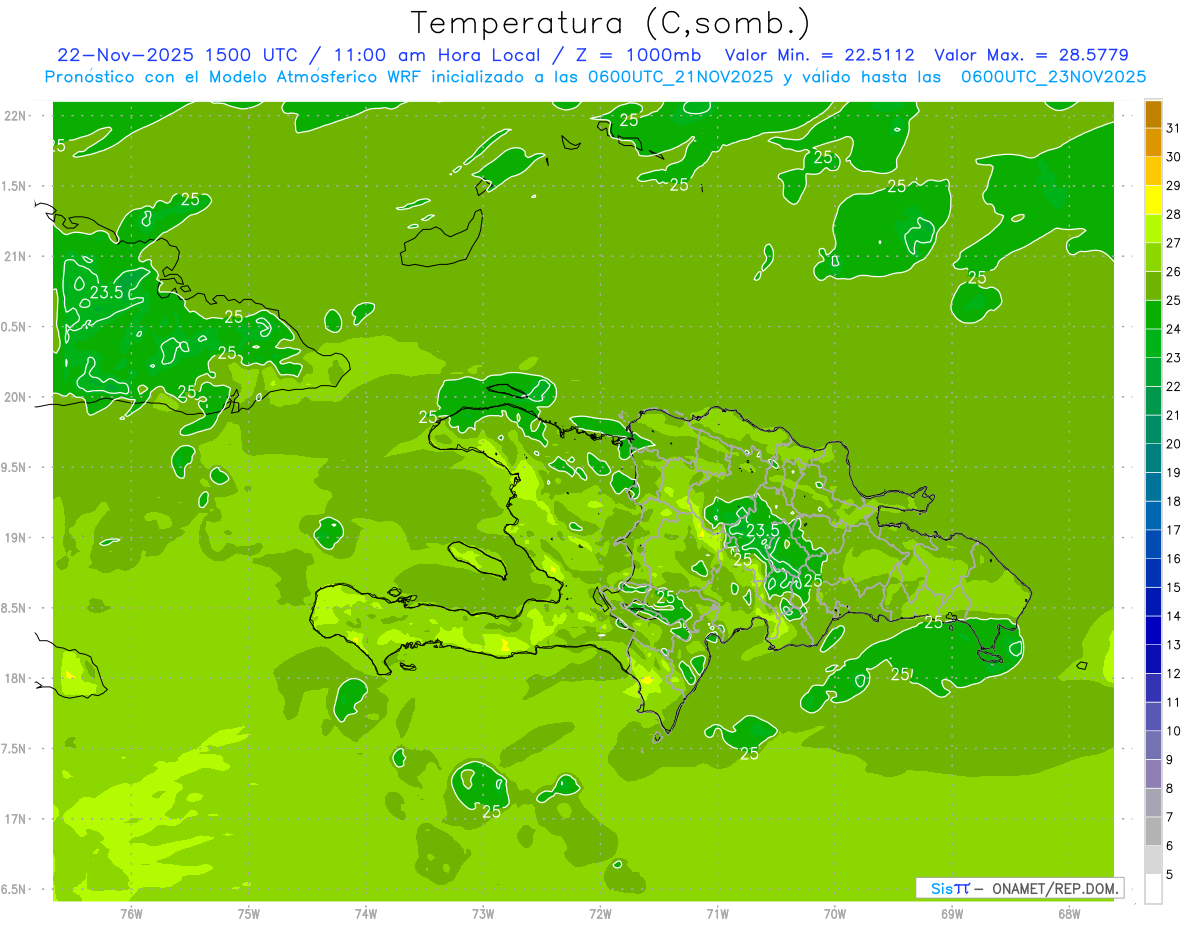Click the 68W longitude label
The height and width of the screenshot is (927, 1200).
coord(1069,914)
